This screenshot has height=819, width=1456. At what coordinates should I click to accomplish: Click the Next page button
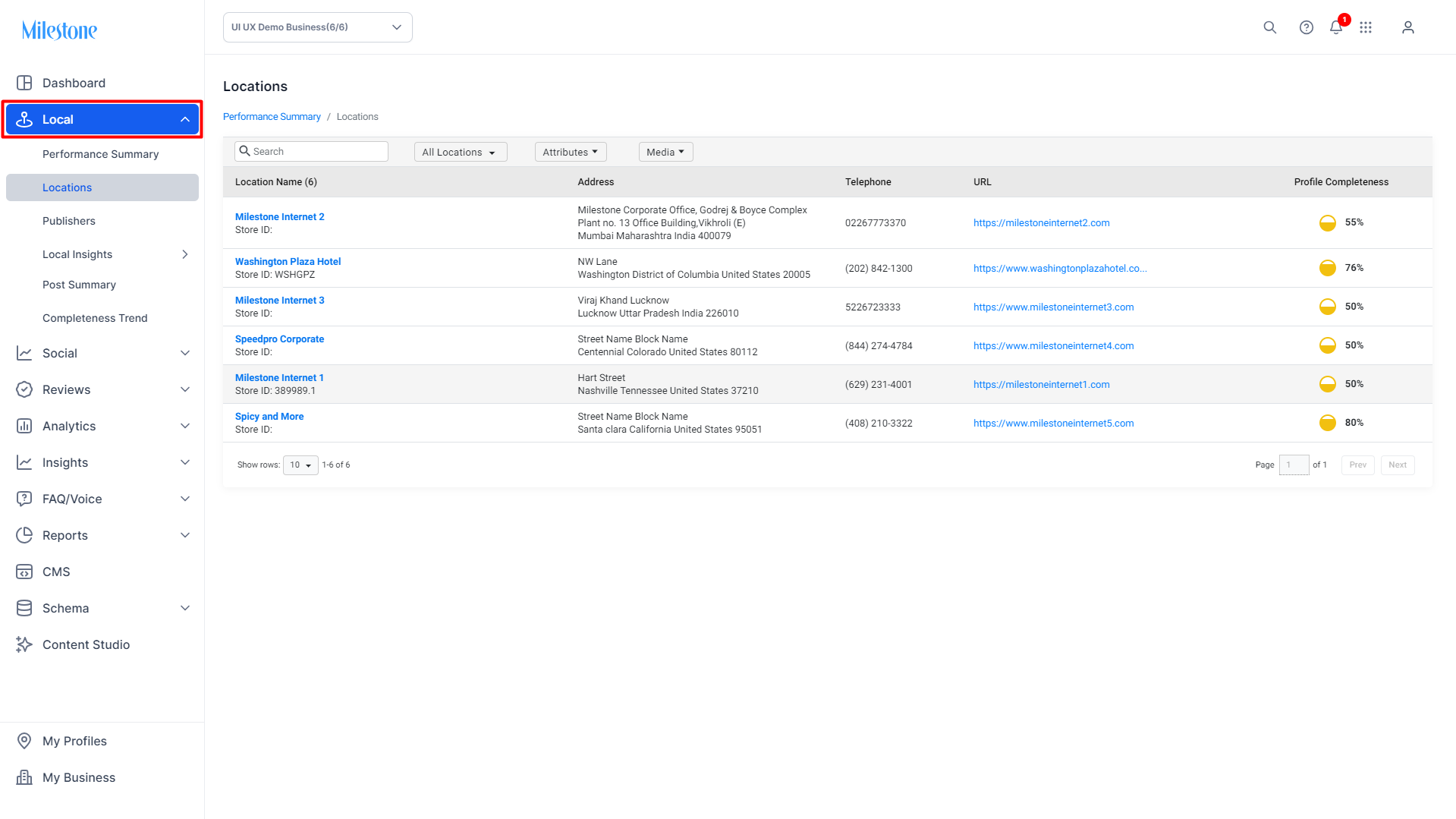(1398, 465)
